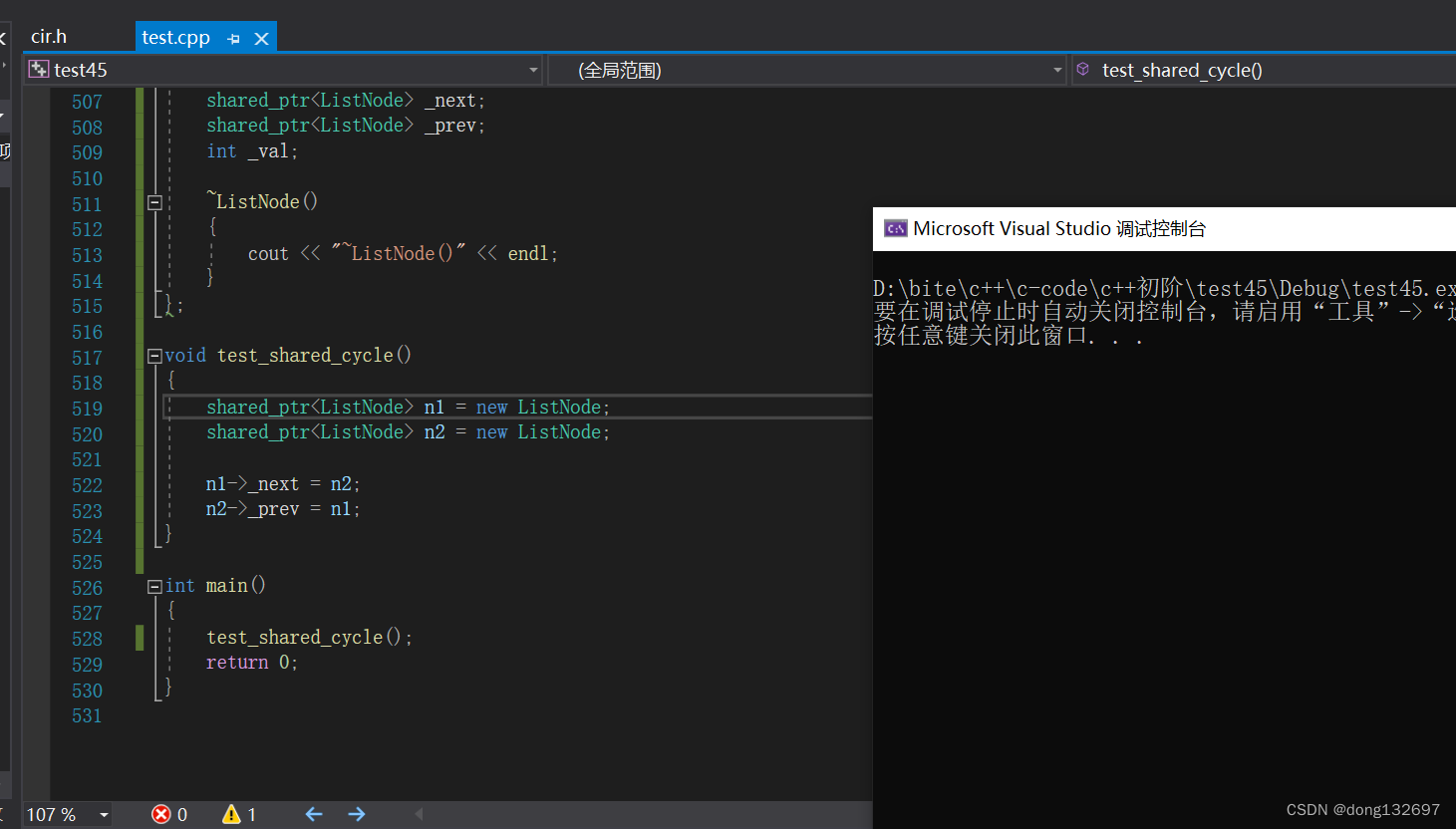
Task: Click line number 519
Action: tap(87, 409)
